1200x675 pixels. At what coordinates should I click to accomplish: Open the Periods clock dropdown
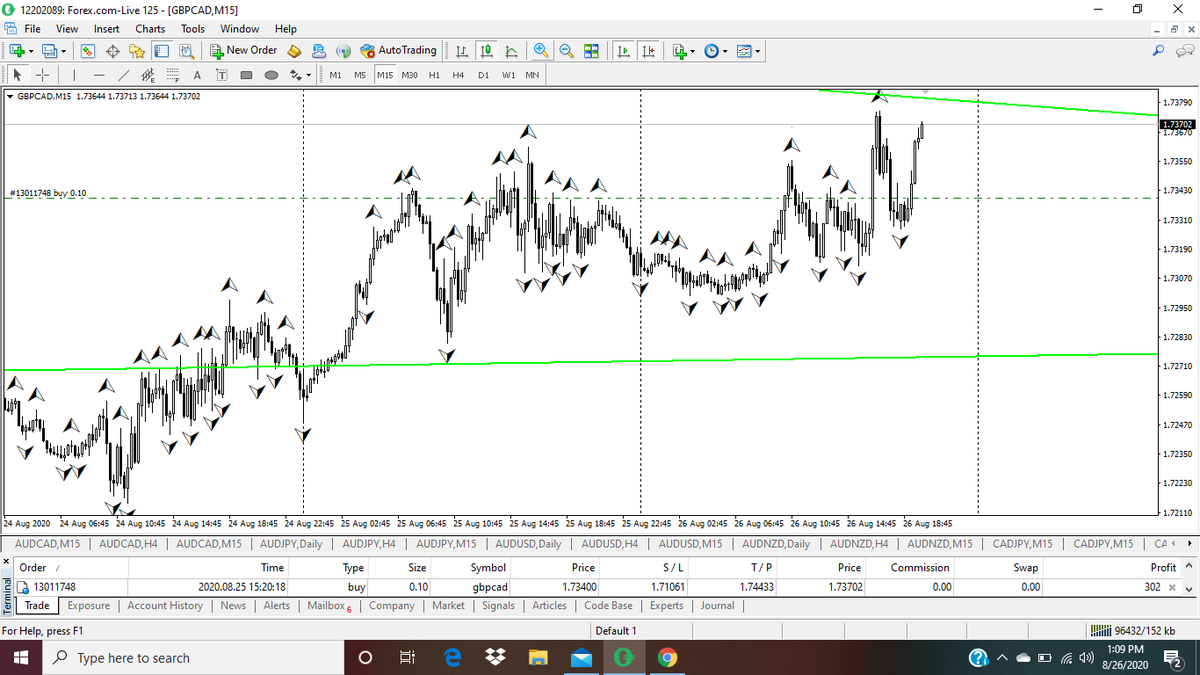click(x=716, y=50)
